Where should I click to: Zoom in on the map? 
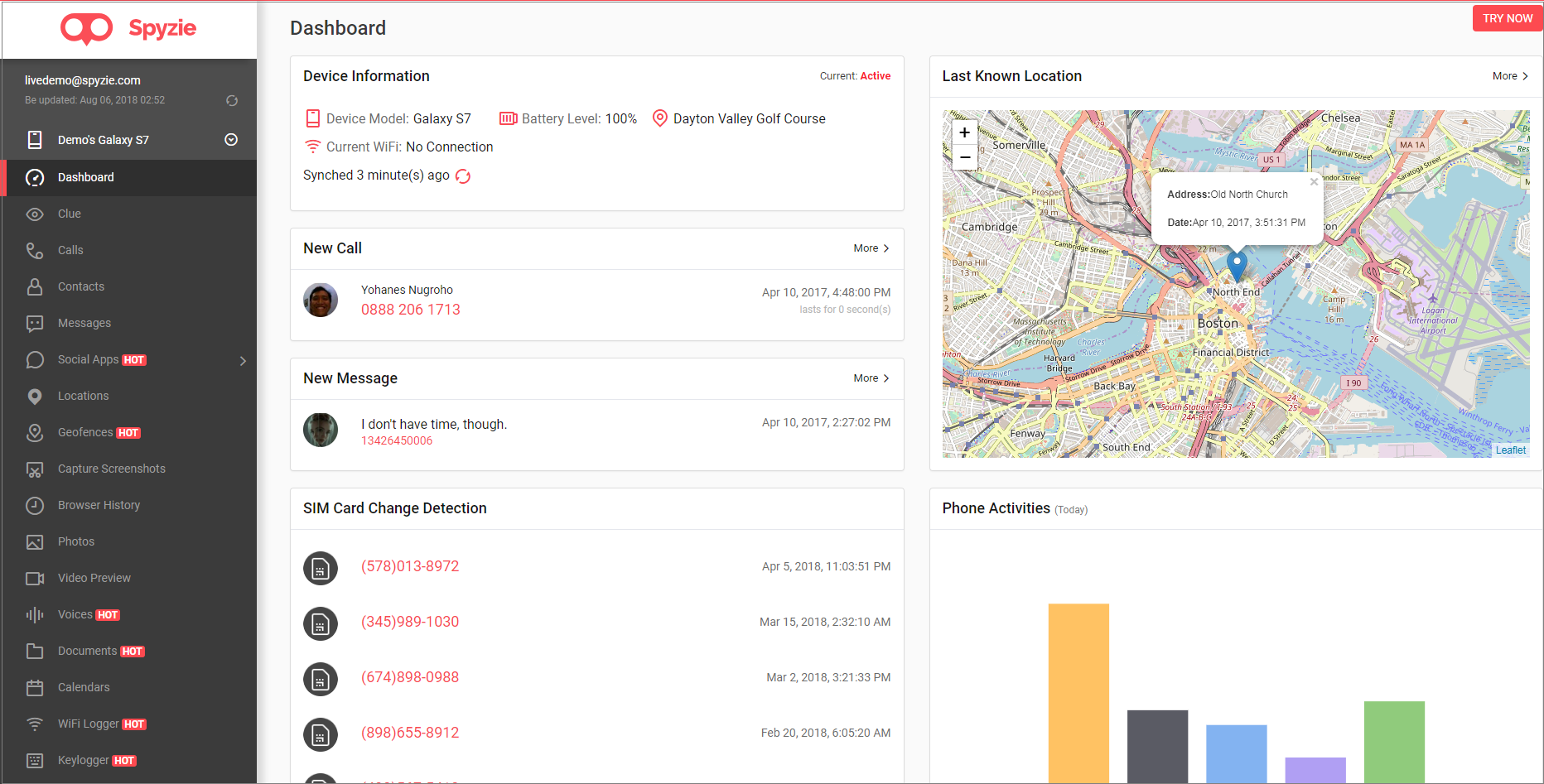(965, 132)
